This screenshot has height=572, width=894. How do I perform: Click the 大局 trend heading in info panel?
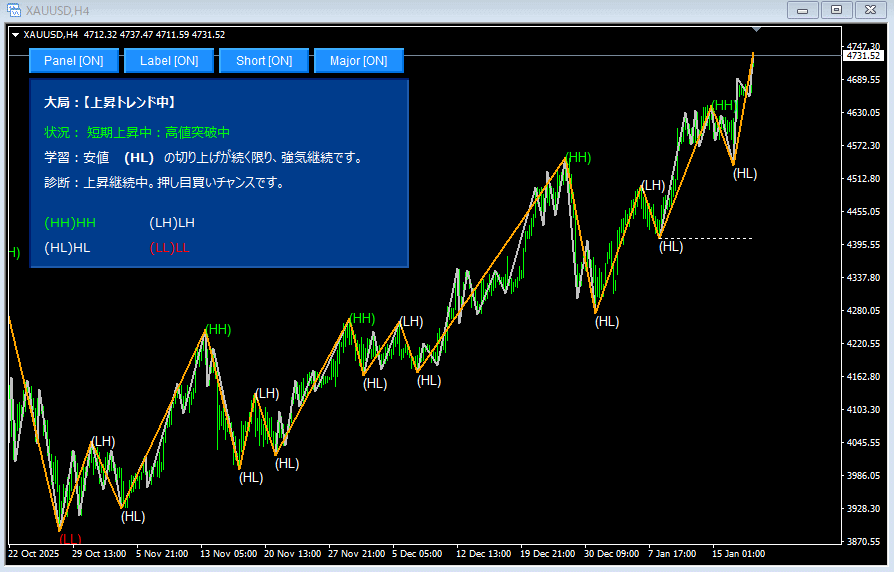(x=110, y=102)
